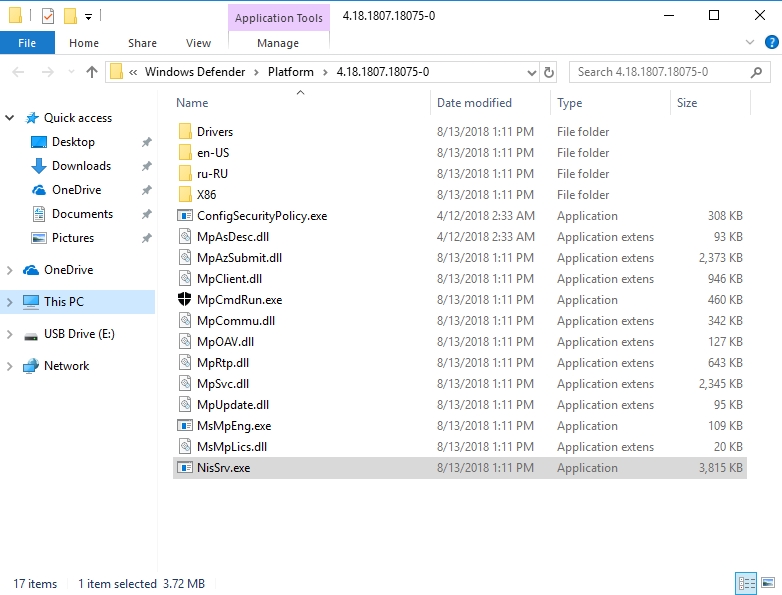Open Pictures in navigation pane
Image resolution: width=782 pixels, height=595 pixels.
click(x=73, y=237)
